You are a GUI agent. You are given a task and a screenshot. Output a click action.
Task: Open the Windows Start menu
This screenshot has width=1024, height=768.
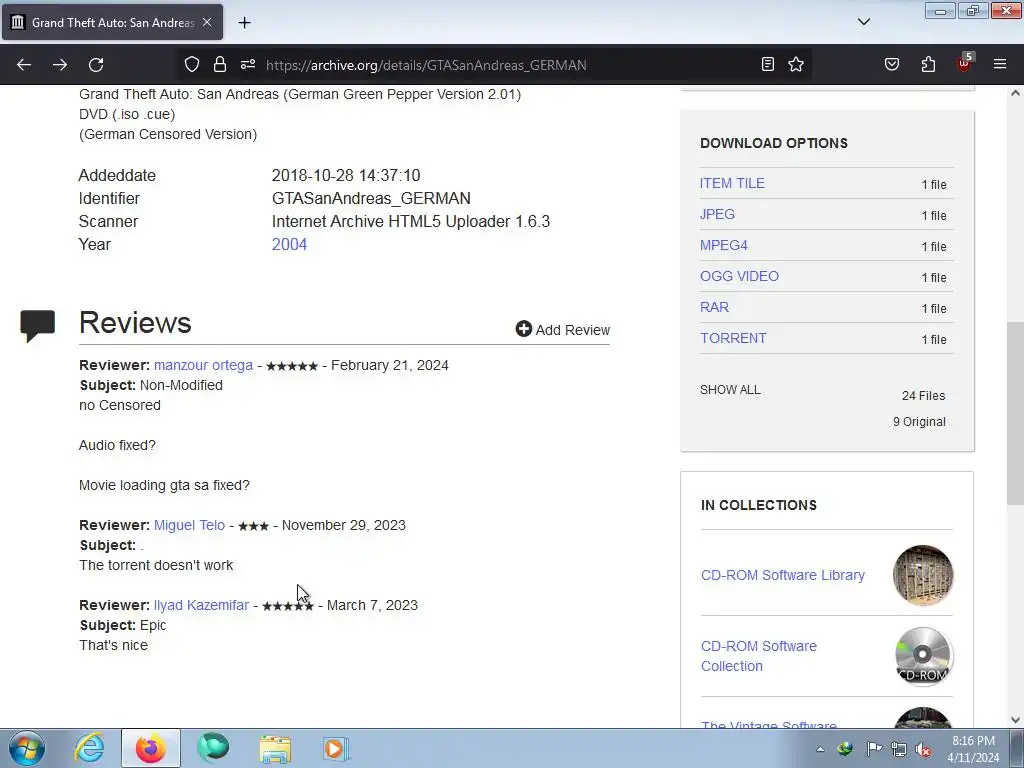[x=27, y=748]
